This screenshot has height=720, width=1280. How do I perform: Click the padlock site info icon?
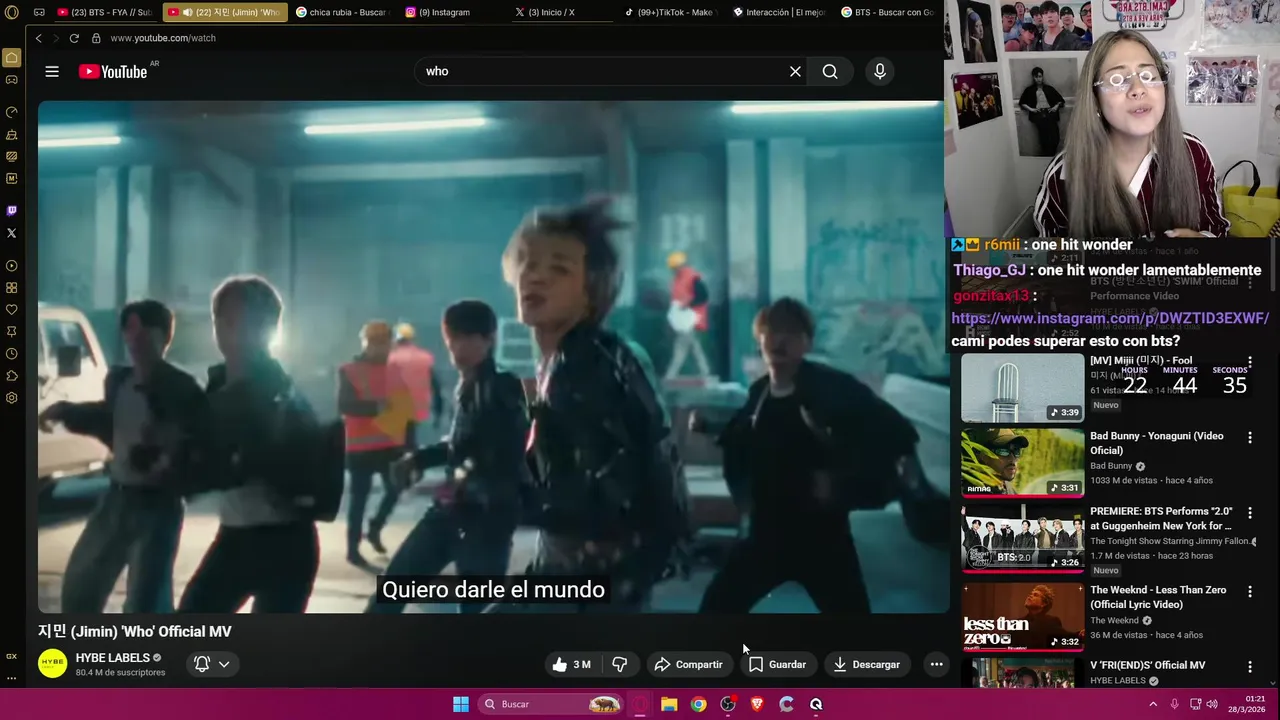pos(96,38)
